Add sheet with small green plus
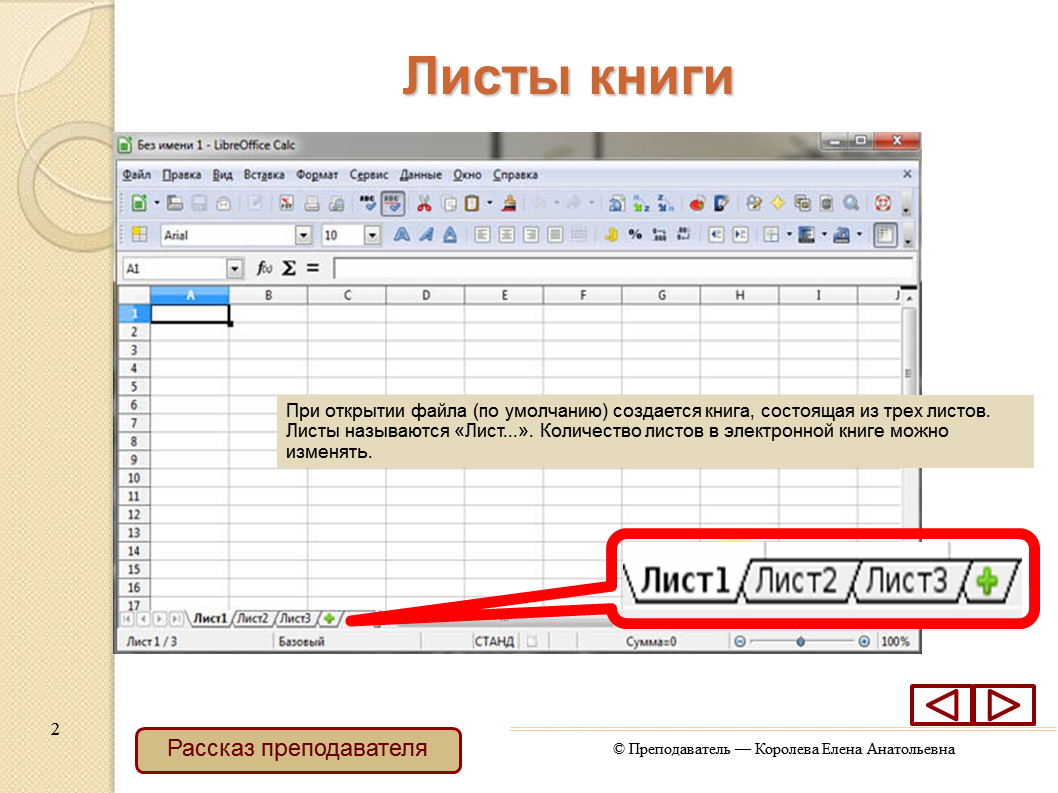The image size is (1058, 793). 329,618
